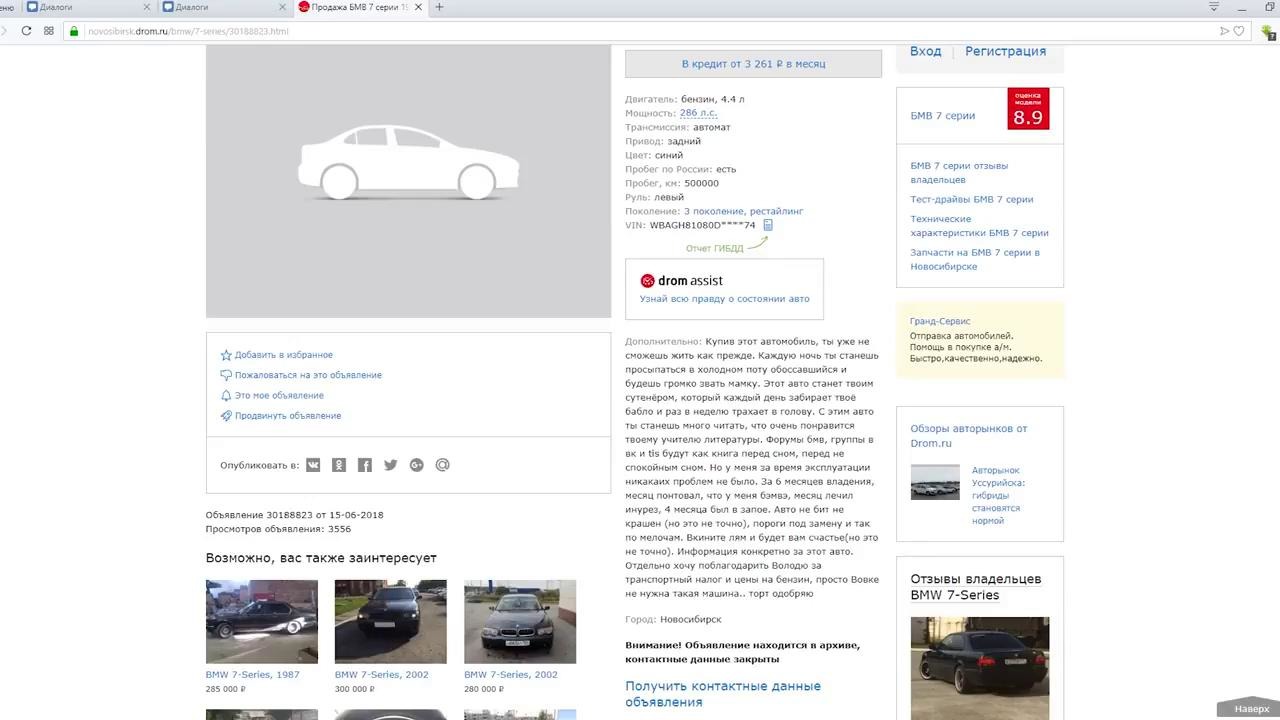Click the Объявление 30188823 от 15-06-2018 text
This screenshot has height=720, width=1280.
click(x=295, y=515)
